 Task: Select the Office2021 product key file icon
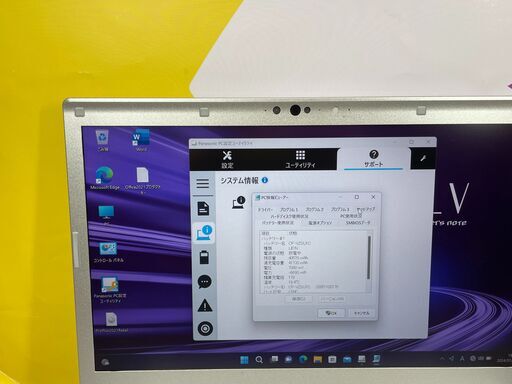[x=142, y=180]
